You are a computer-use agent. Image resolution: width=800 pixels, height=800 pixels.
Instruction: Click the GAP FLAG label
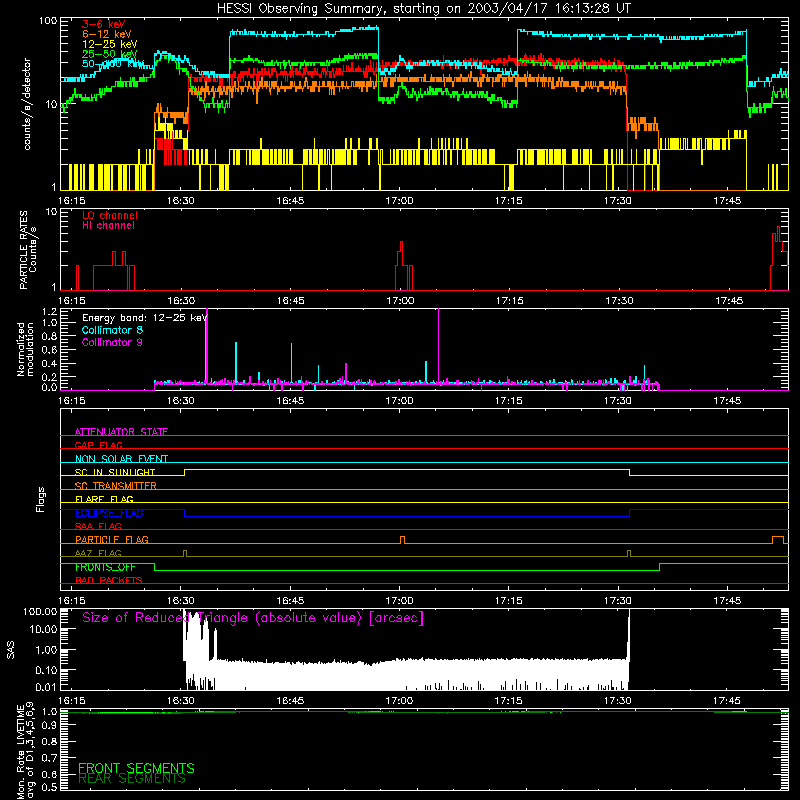pos(98,445)
